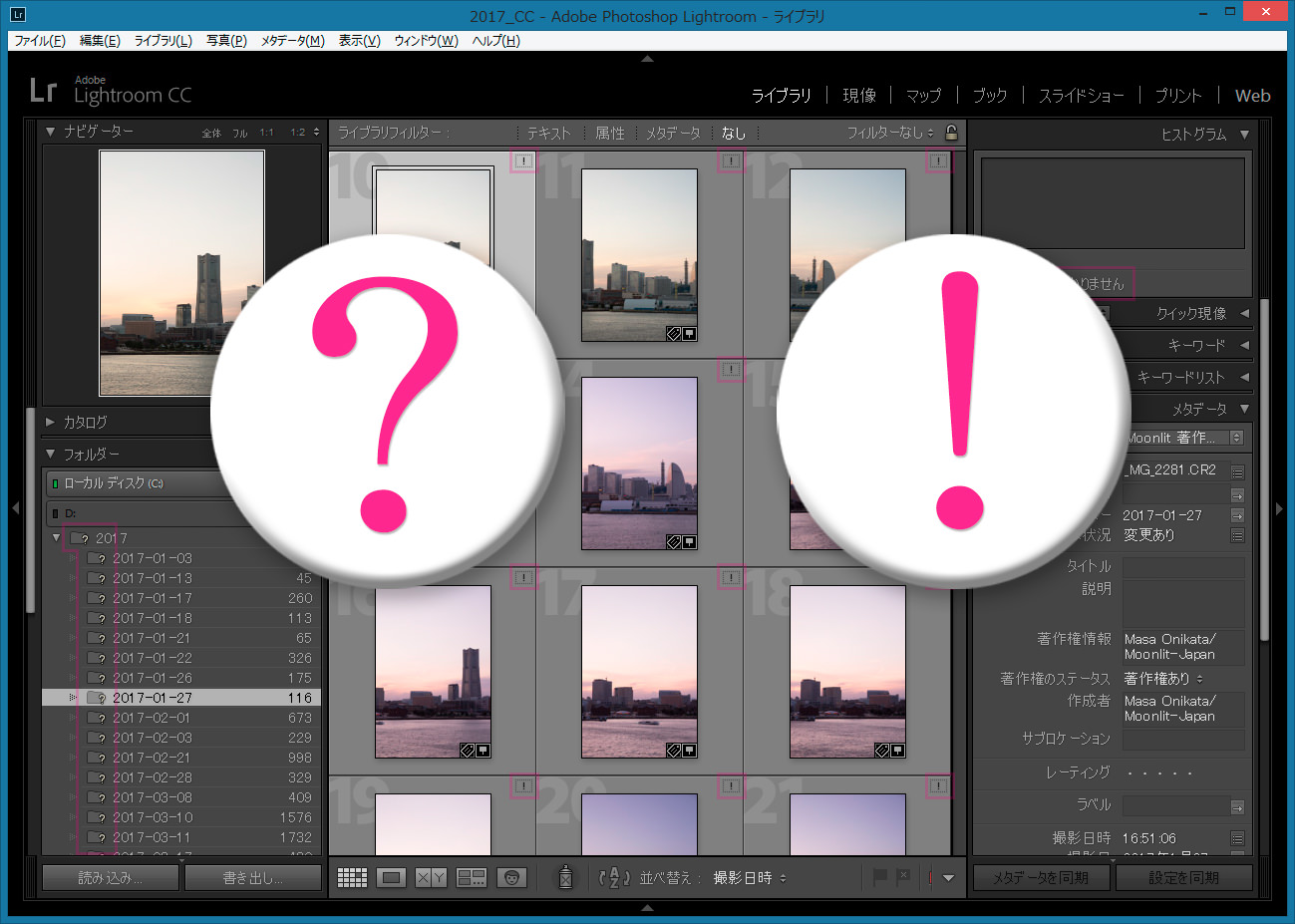
Task: Toggle the pick flag in the toolbar
Action: [879, 877]
